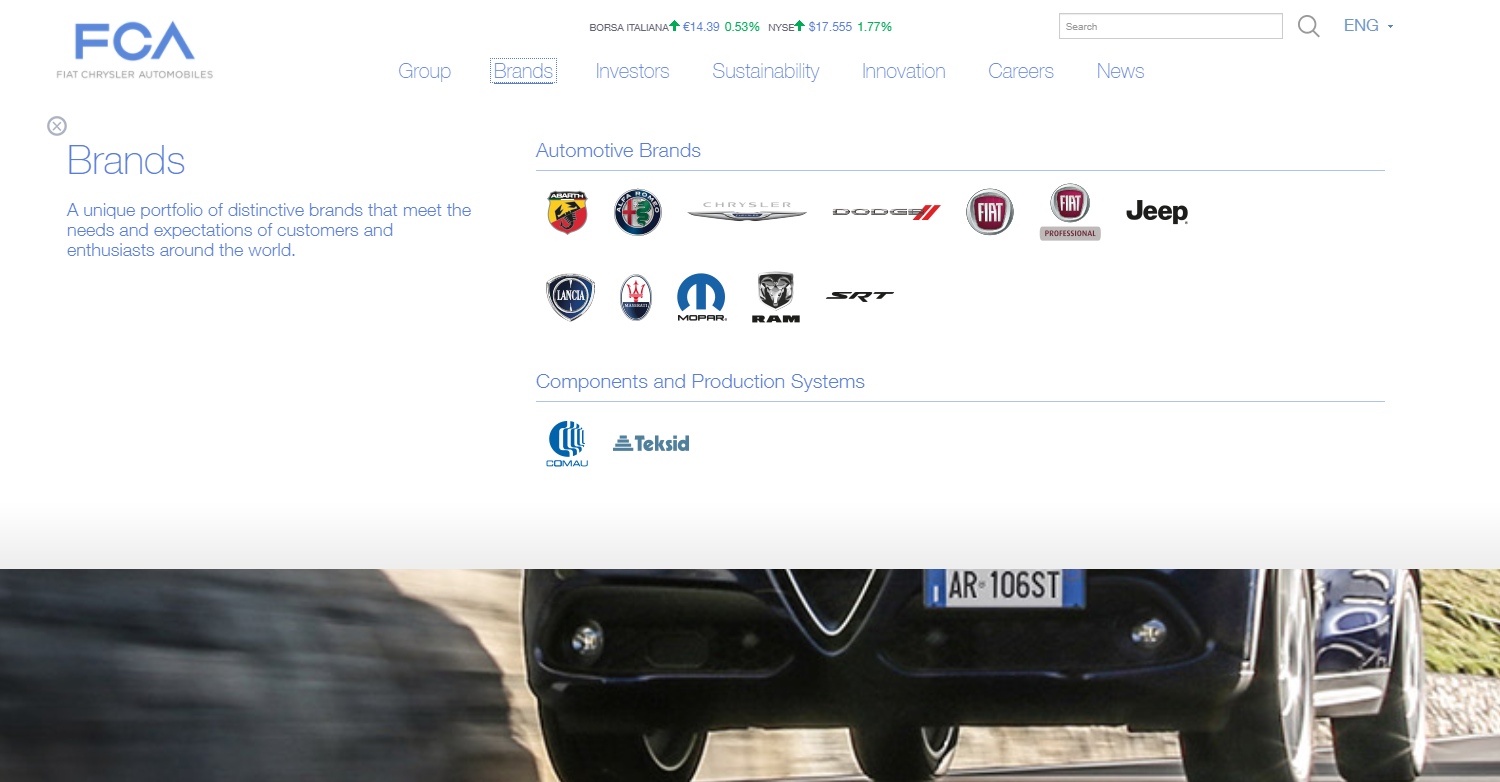The width and height of the screenshot is (1500, 782).
Task: Select the RAM brand logo
Action: [x=776, y=297]
